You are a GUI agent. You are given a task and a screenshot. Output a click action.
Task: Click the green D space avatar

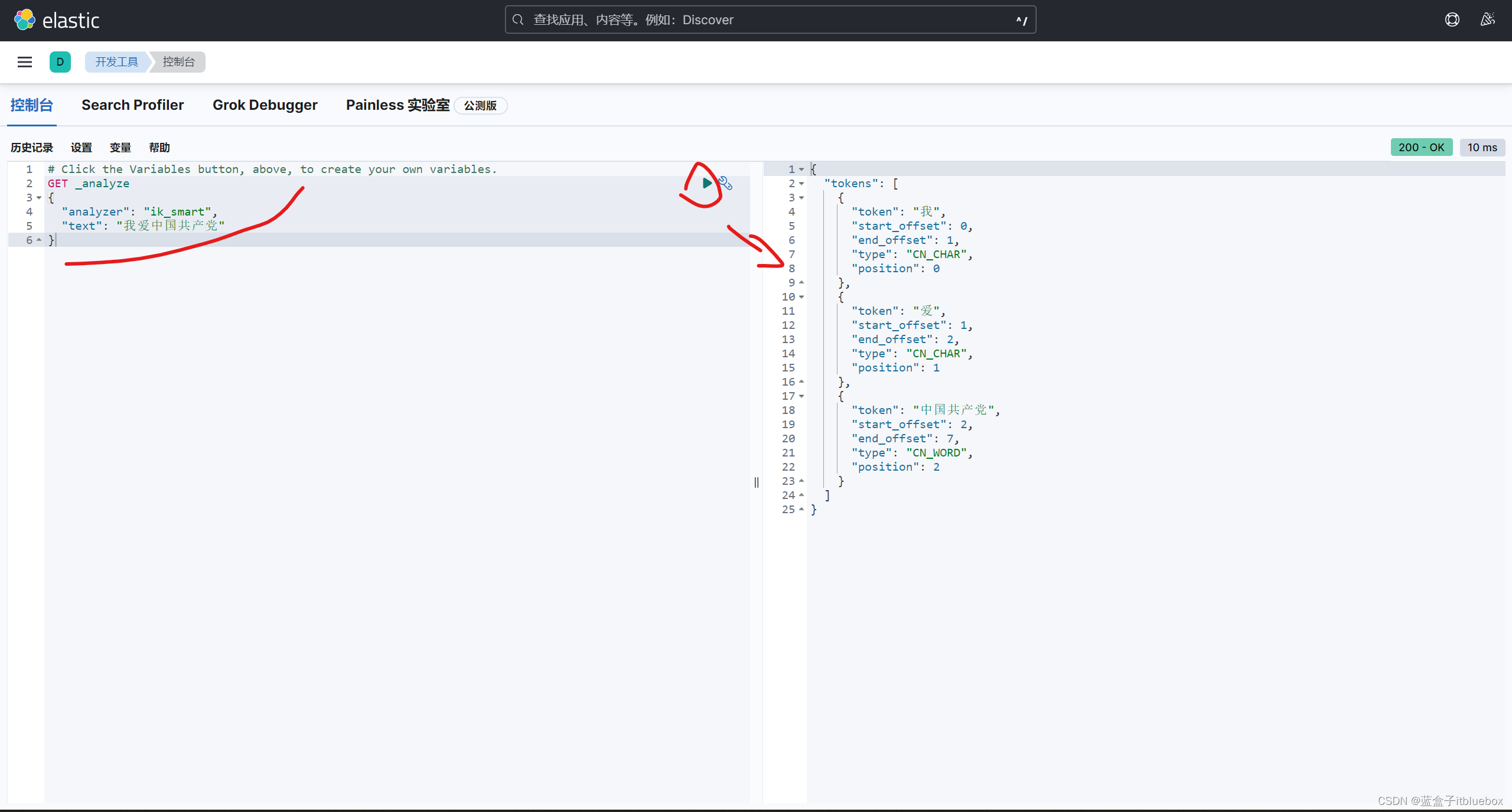[60, 62]
